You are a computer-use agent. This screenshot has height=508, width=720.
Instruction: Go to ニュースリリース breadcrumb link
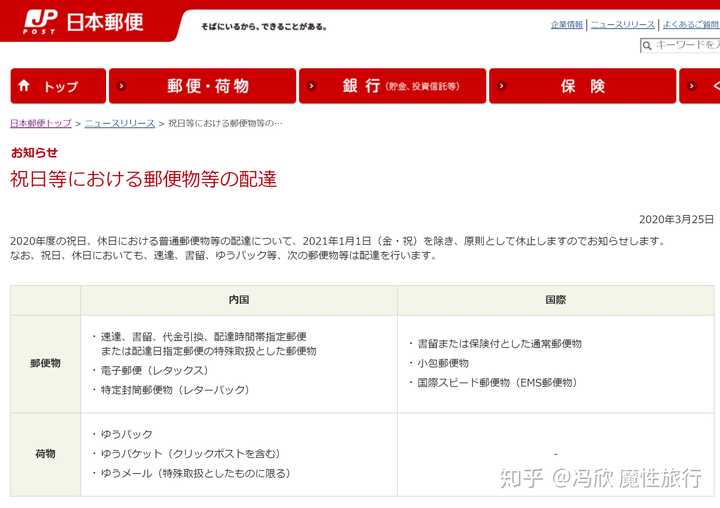[x=120, y=123]
